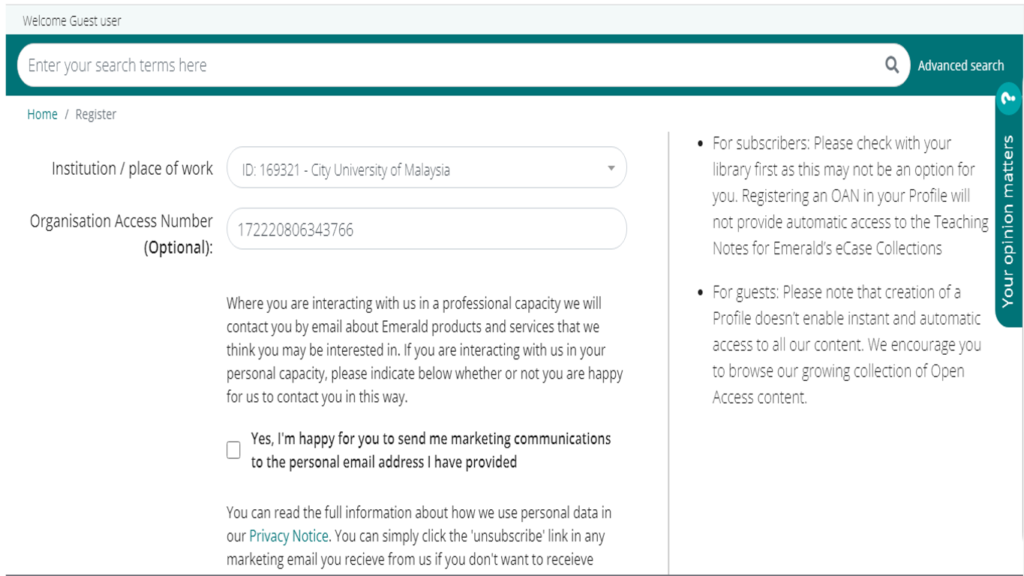Click the 'For guests' bullet paragraph

847,345
